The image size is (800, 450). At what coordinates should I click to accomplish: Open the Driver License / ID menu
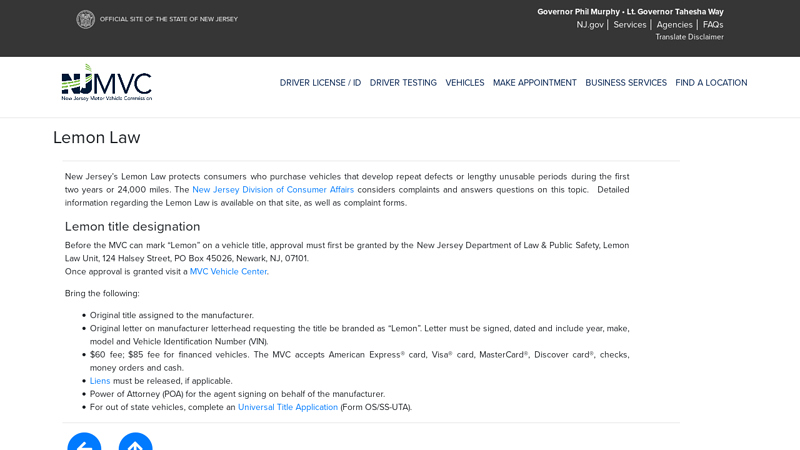(x=320, y=83)
